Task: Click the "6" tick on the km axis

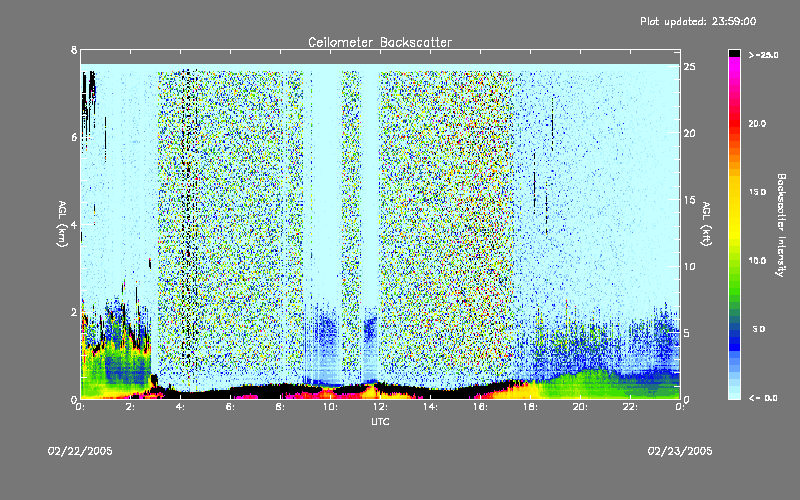Action: 74,137
